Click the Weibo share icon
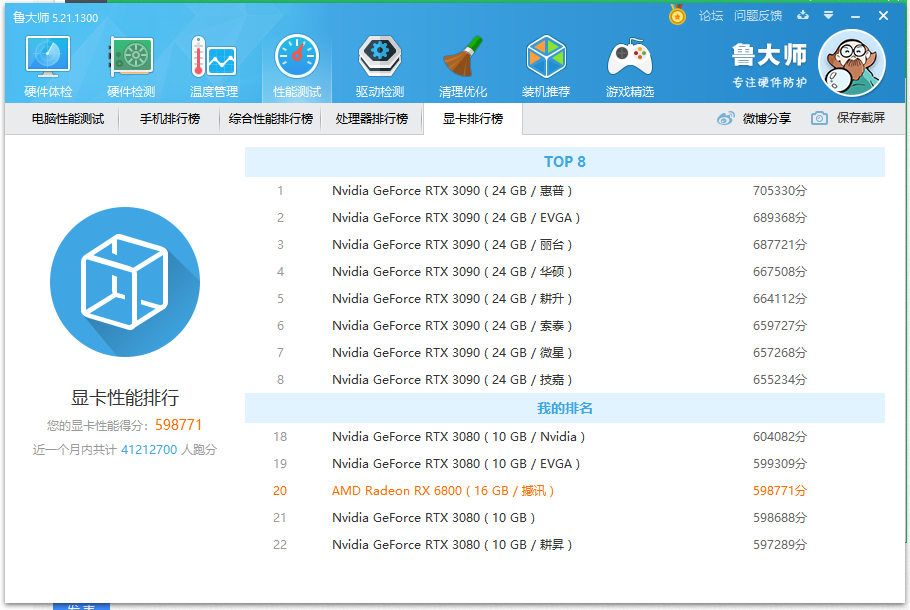The width and height of the screenshot is (910, 610). 725,118
